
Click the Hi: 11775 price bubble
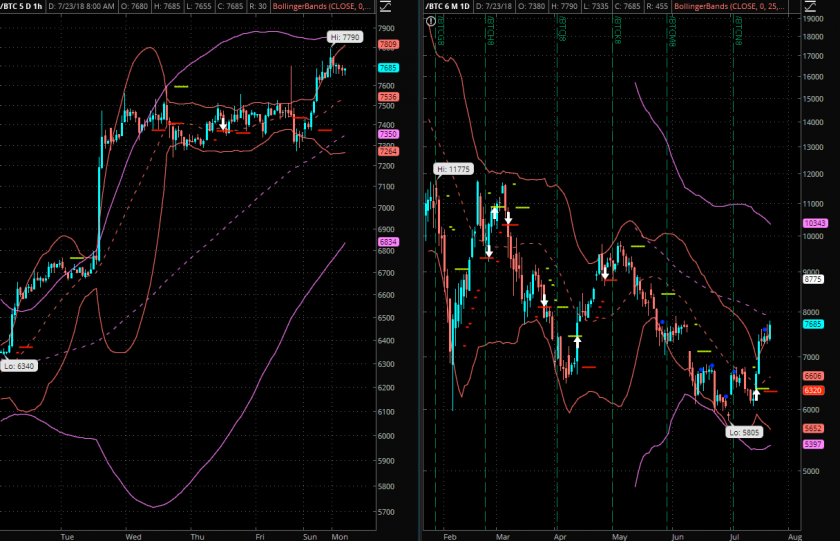[x=453, y=169]
